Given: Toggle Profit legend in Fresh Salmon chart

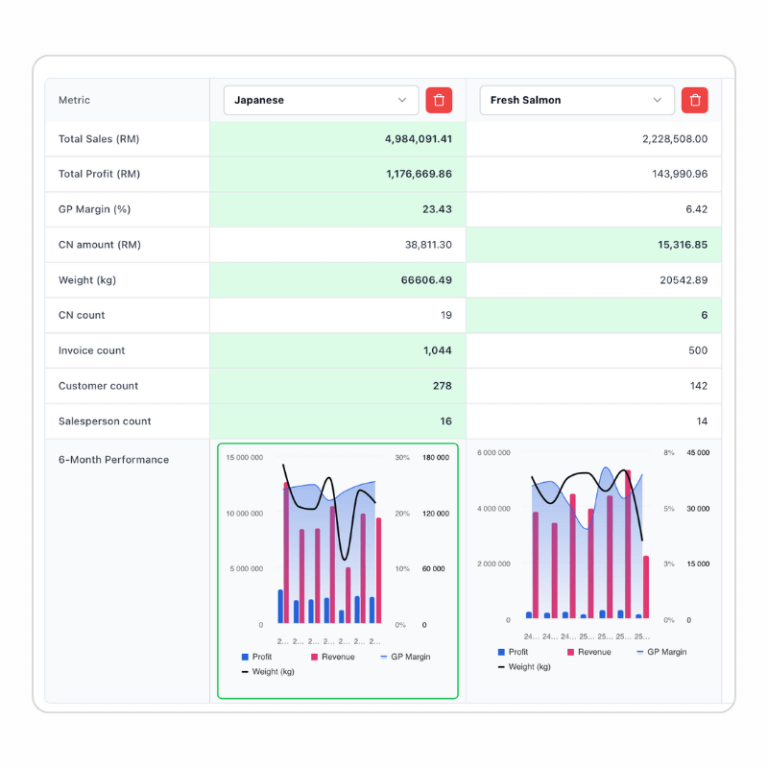Looking at the screenshot, I should click(x=513, y=652).
